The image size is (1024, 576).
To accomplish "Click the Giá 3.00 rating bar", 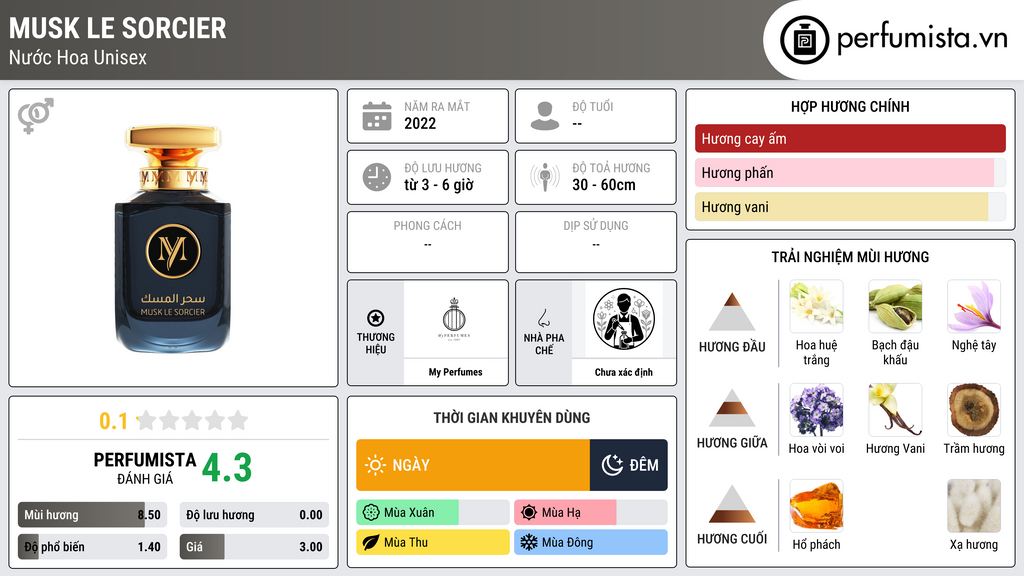I will click(x=254, y=547).
